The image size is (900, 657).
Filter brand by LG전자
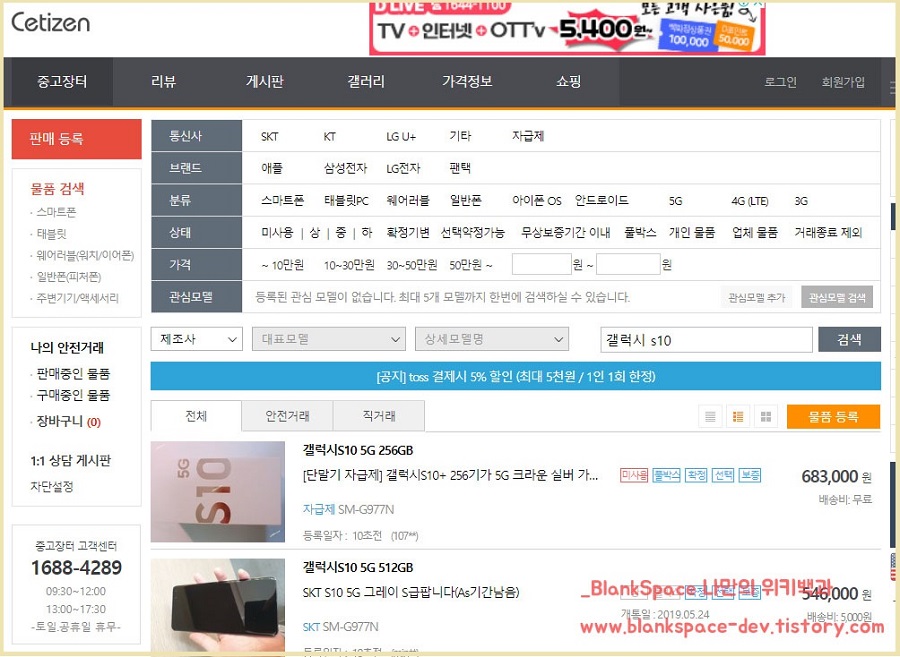tap(403, 168)
